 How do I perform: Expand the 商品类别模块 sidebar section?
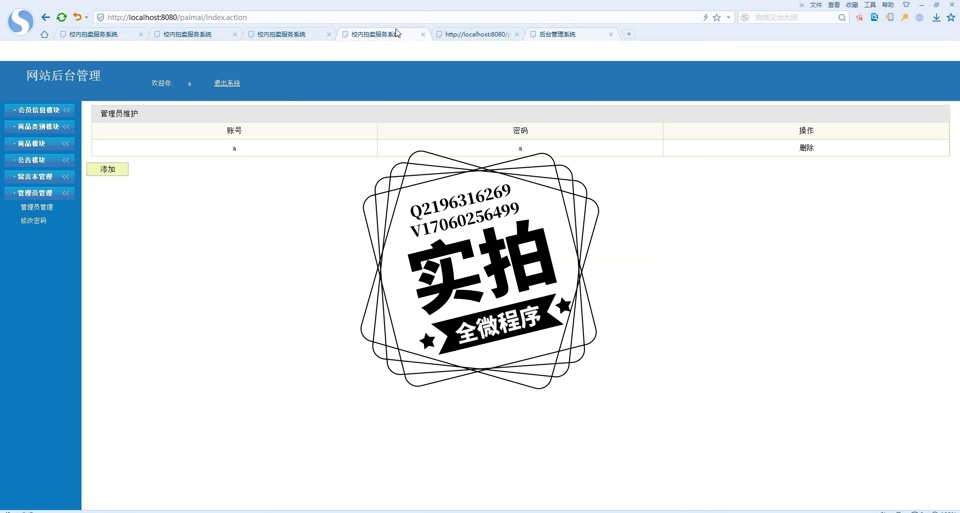[39, 127]
